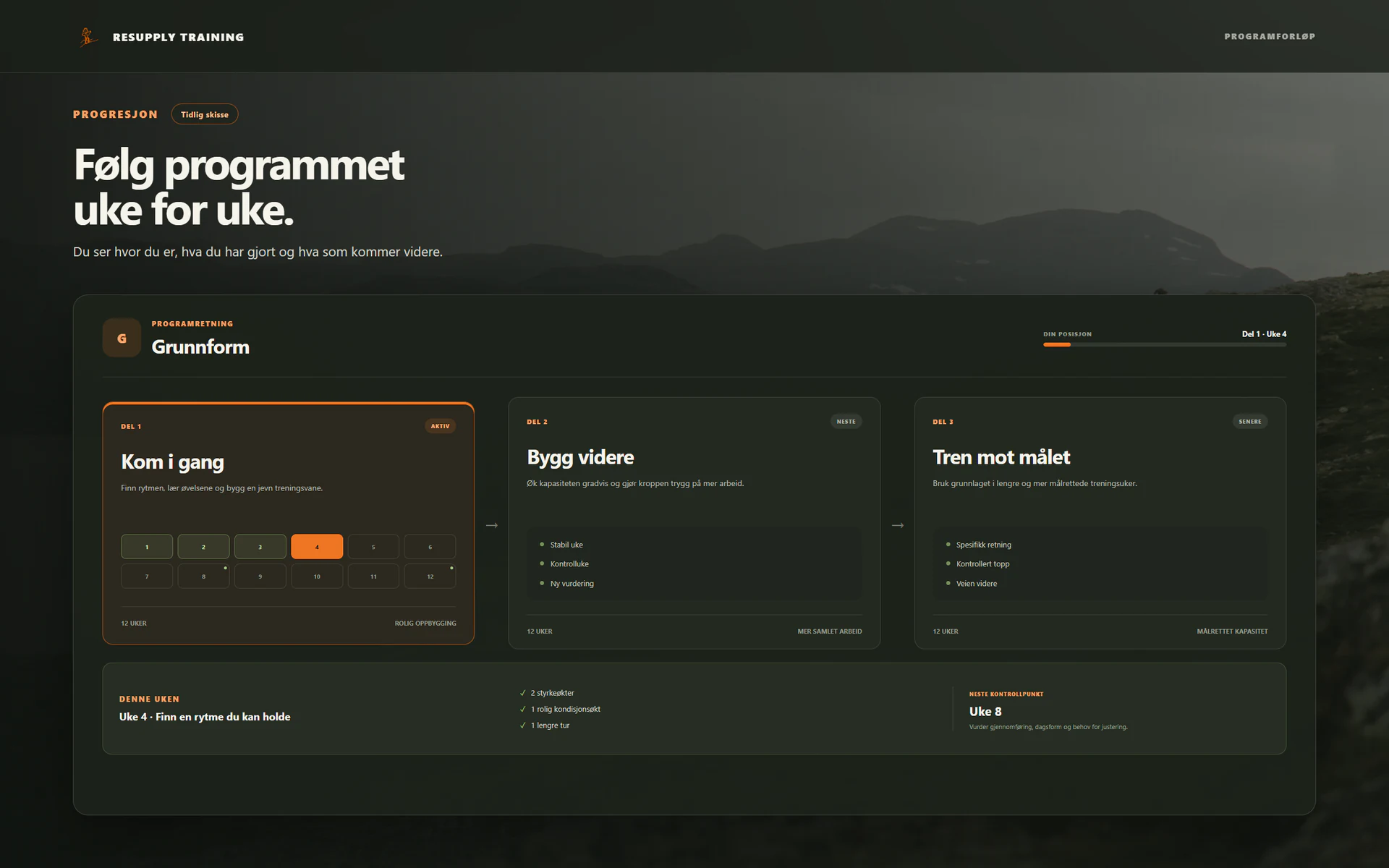Select week 3 in Kom i gang
The height and width of the screenshot is (868, 1389).
[x=260, y=547]
